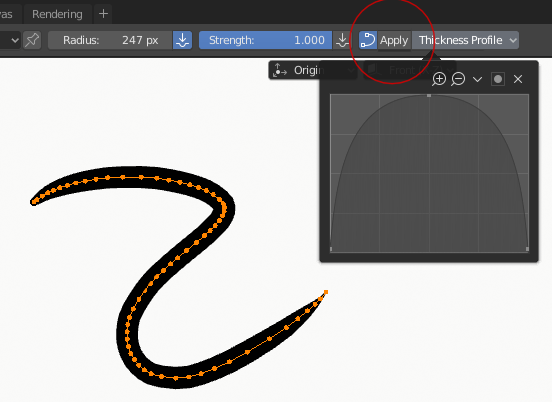Add a new workspace with plus tab
This screenshot has height=402, width=552.
point(103,14)
